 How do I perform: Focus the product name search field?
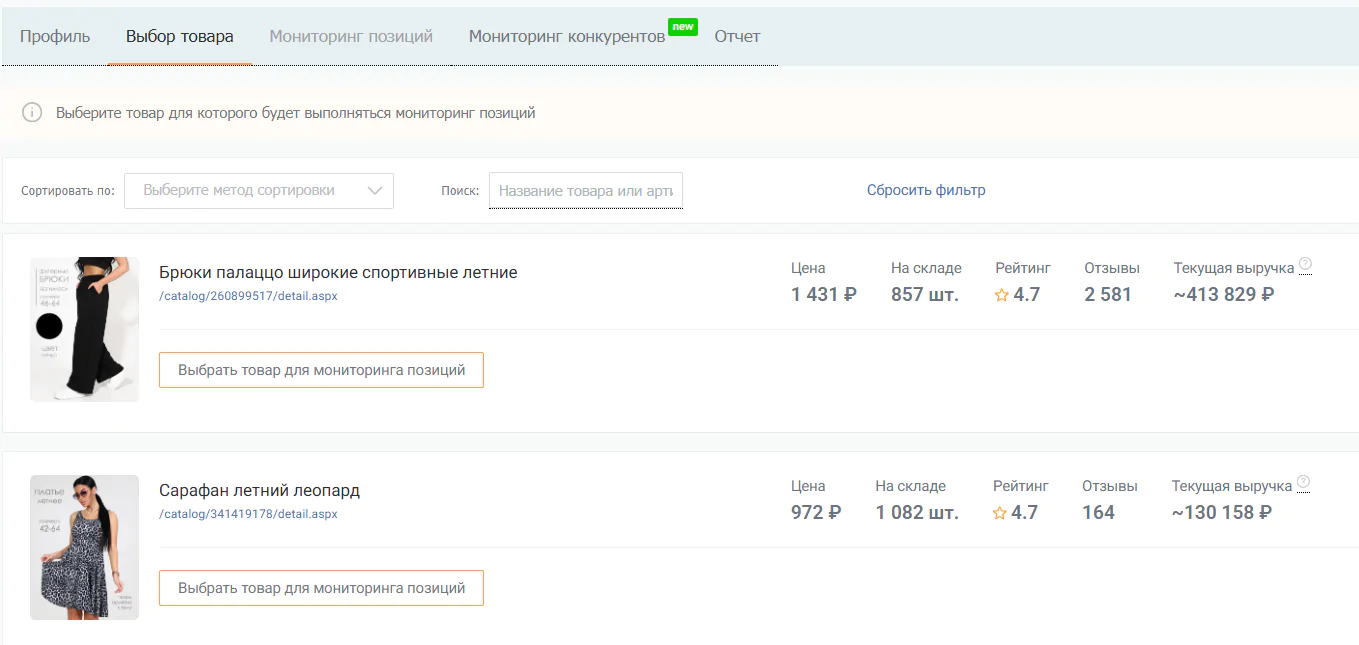coord(586,190)
